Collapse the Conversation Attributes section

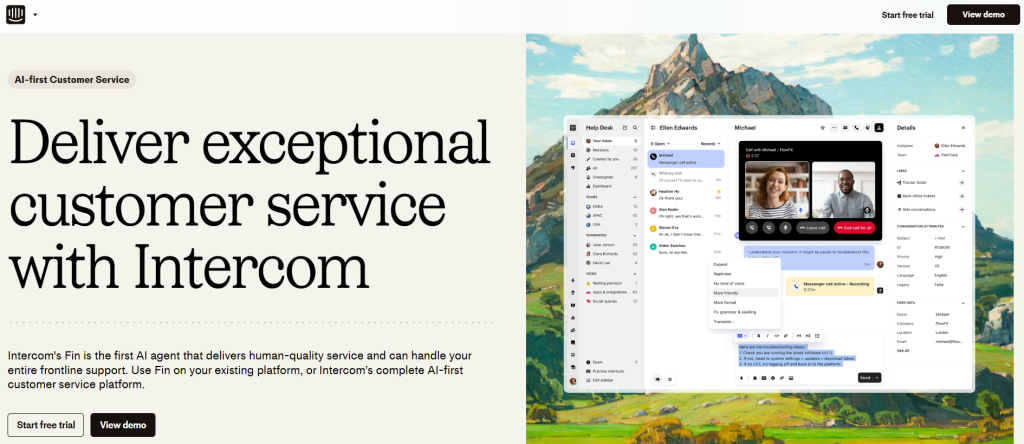coord(963,227)
